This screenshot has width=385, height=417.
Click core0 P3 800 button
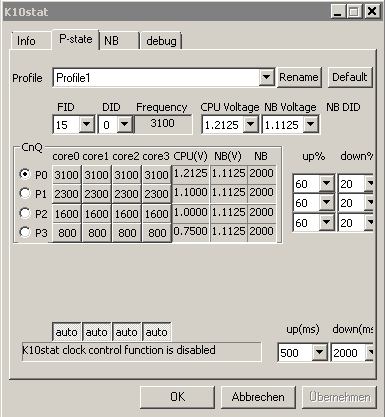(x=67, y=233)
